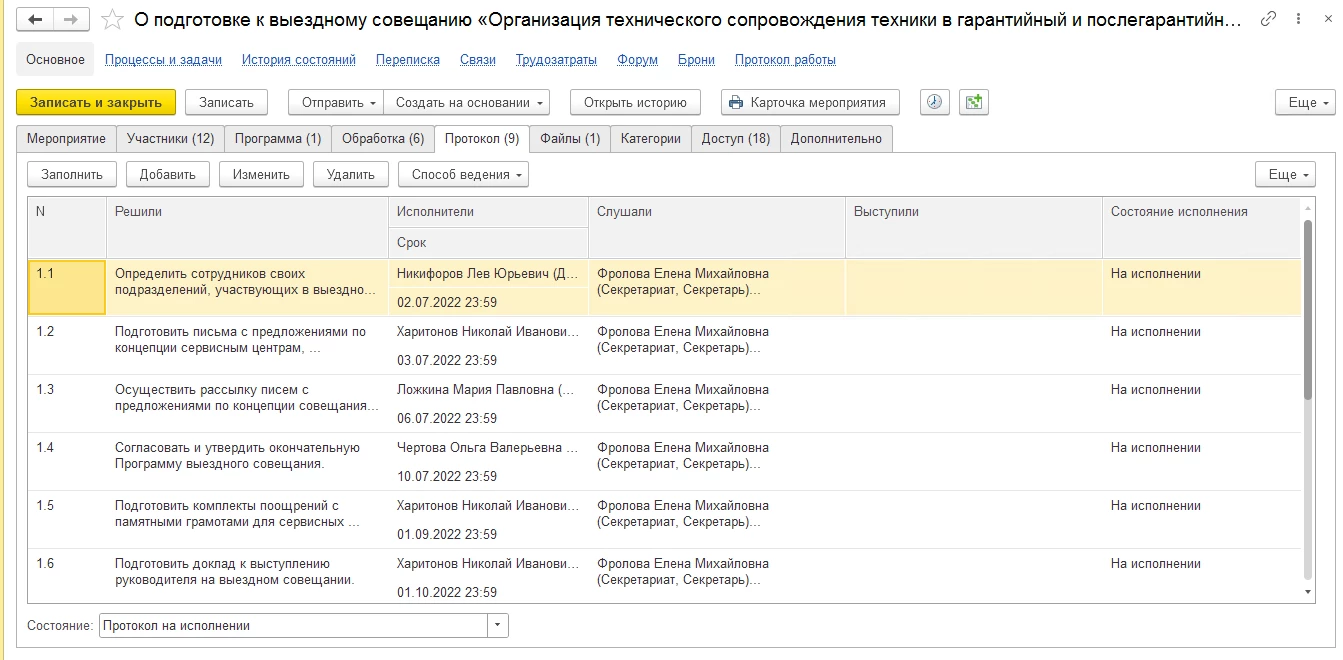This screenshot has height=660, width=1343.
Task: Expand the Способ ведения dropdown
Action: click(463, 174)
